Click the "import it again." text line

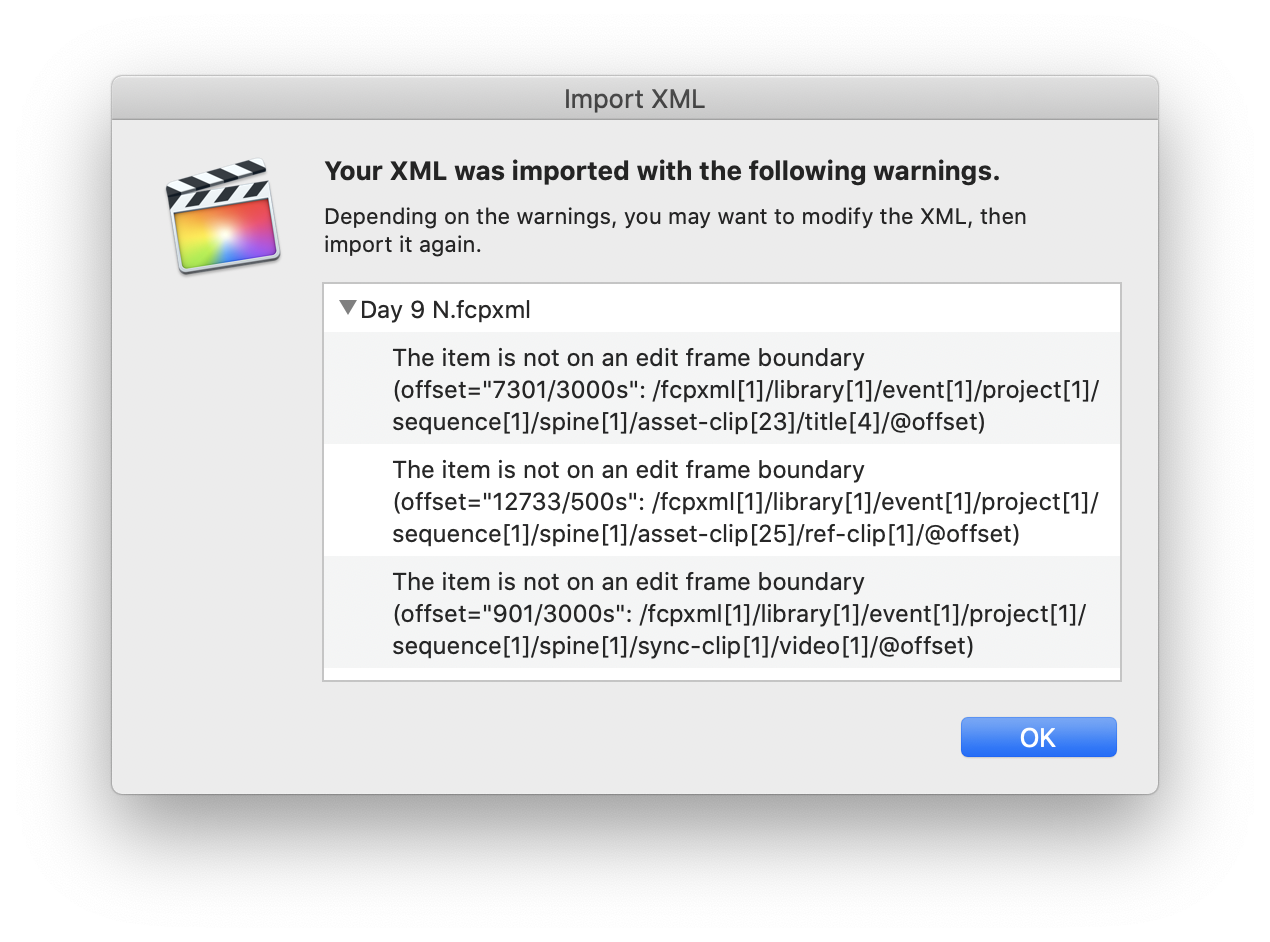pos(402,244)
